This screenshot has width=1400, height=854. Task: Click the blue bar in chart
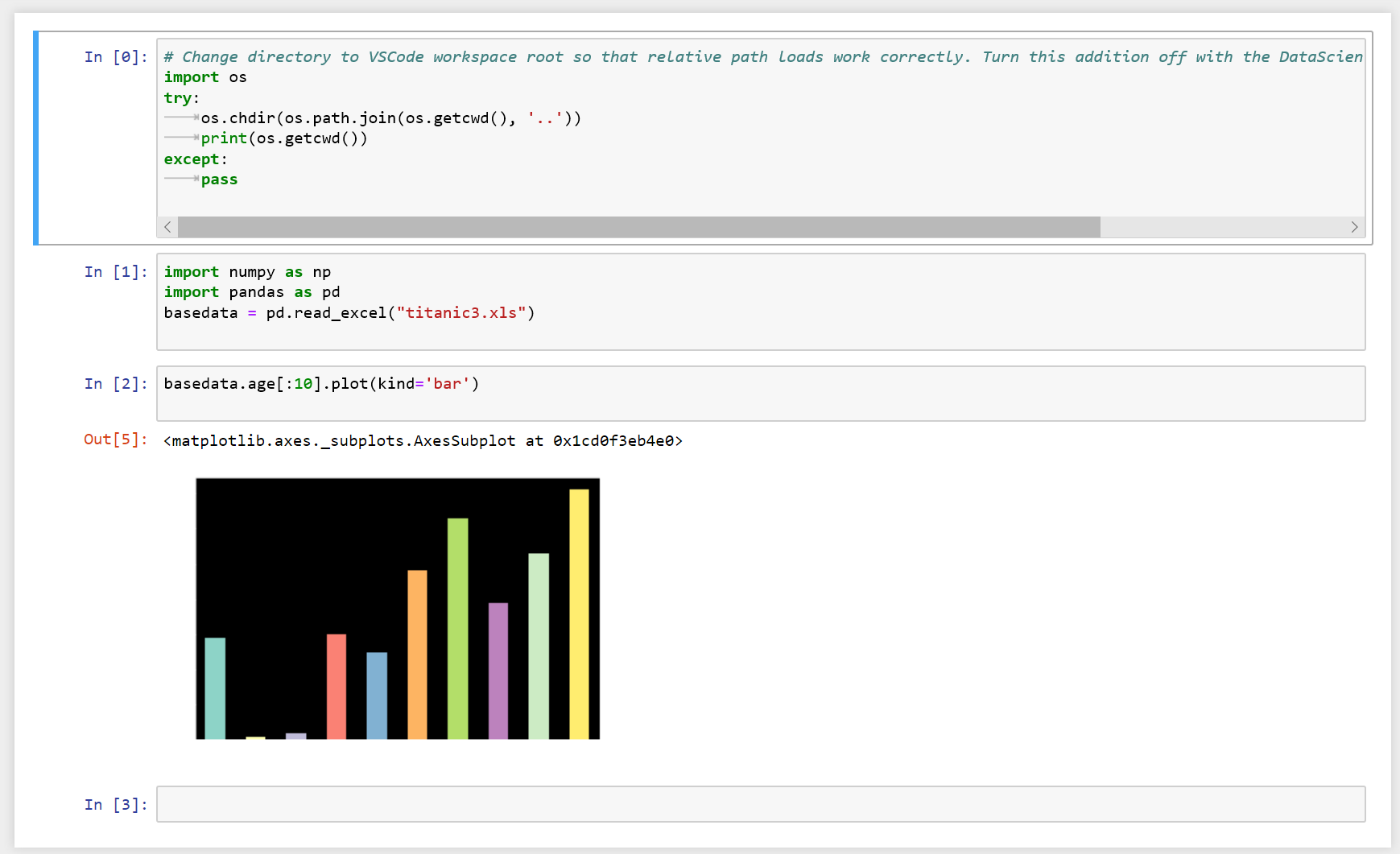click(377, 695)
